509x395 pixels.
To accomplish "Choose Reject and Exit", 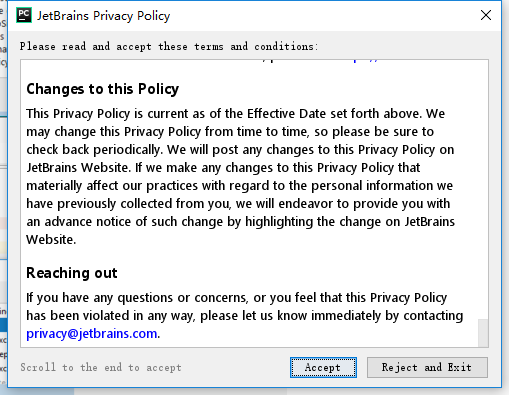I will (427, 367).
